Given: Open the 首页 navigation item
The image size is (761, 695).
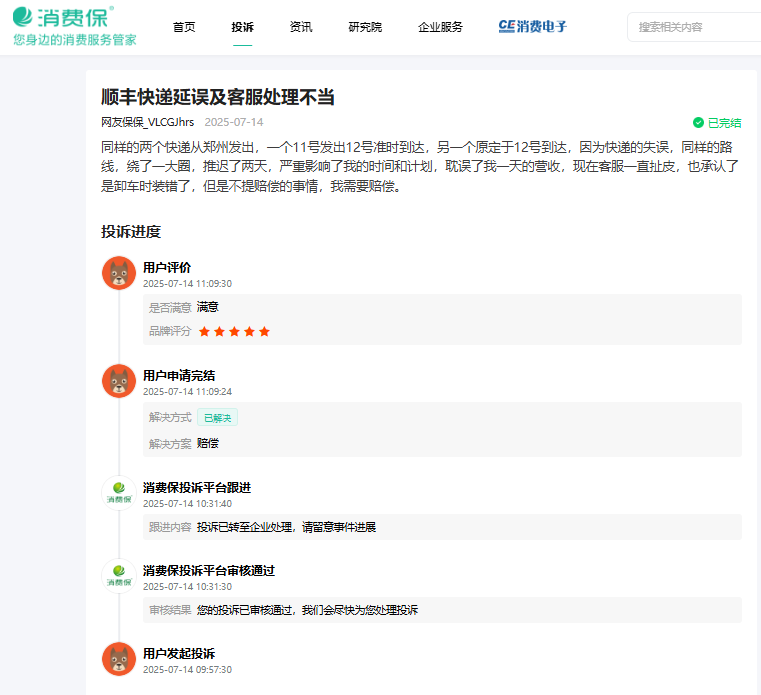Looking at the screenshot, I should [184, 27].
